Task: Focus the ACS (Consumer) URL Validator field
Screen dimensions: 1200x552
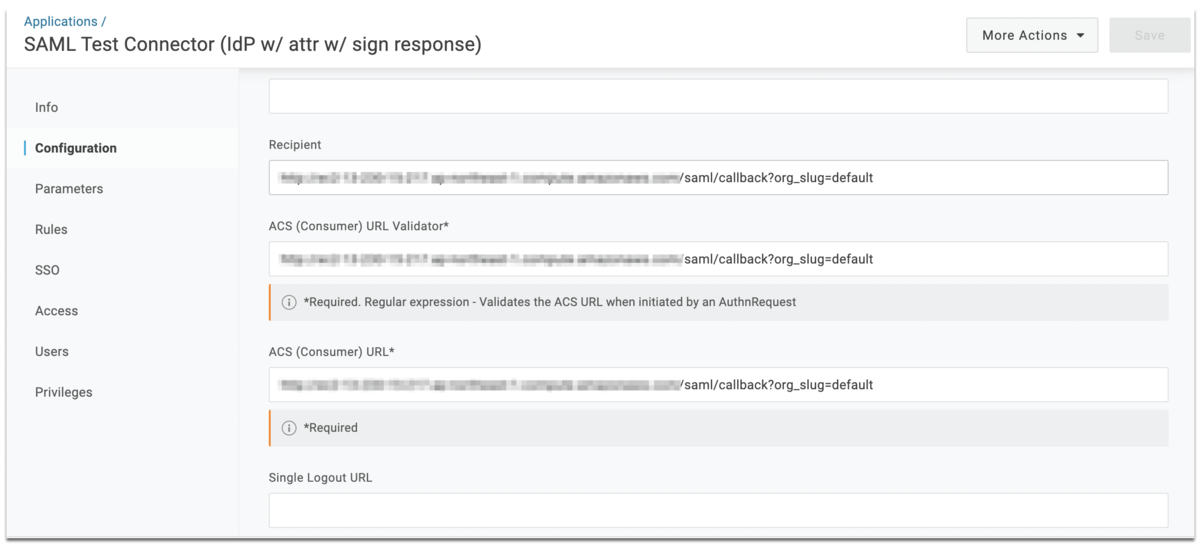Action: [718, 259]
